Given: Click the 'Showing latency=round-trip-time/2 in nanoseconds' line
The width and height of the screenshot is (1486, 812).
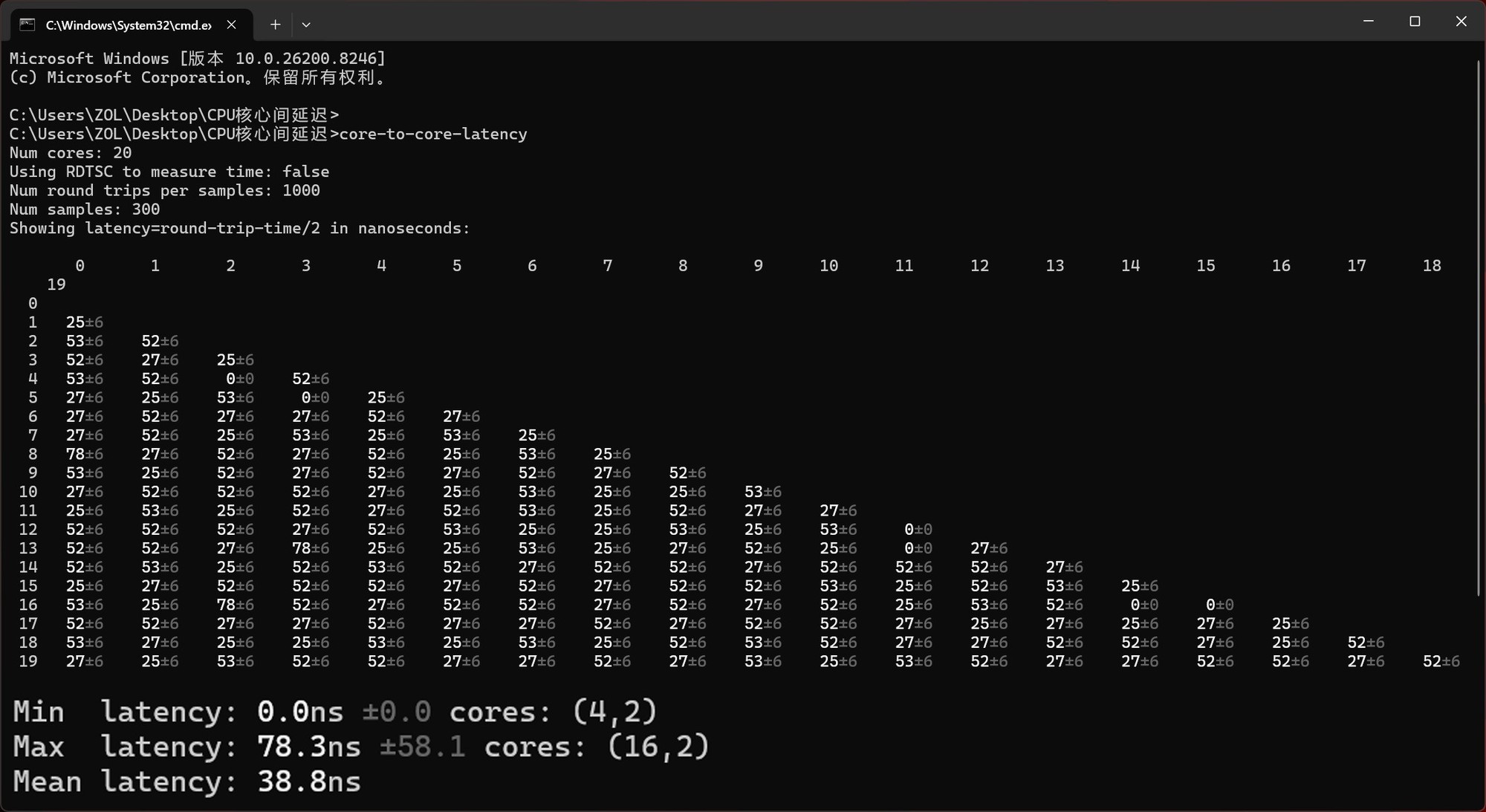Looking at the screenshot, I should [240, 228].
